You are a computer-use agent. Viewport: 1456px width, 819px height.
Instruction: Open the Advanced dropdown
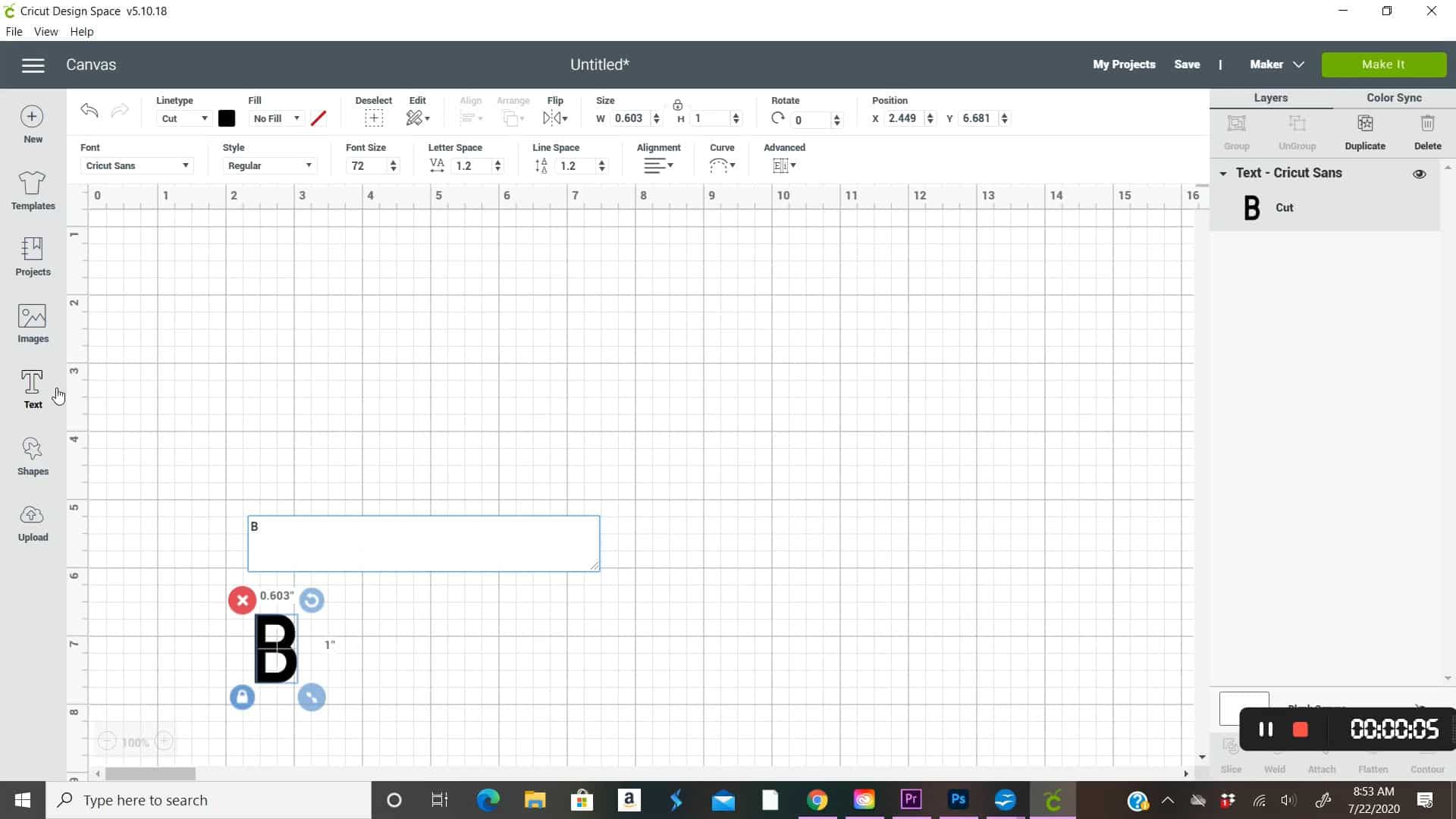pyautogui.click(x=784, y=165)
